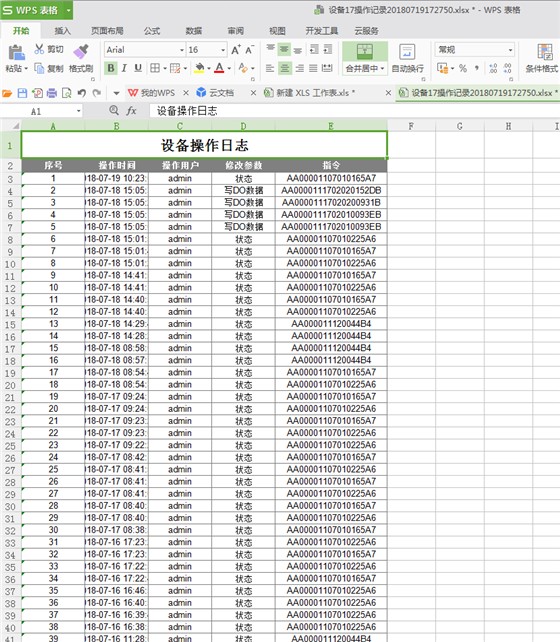This screenshot has height=642, width=560.
Task: Click the percent style icon
Action: pyautogui.click(x=463, y=68)
